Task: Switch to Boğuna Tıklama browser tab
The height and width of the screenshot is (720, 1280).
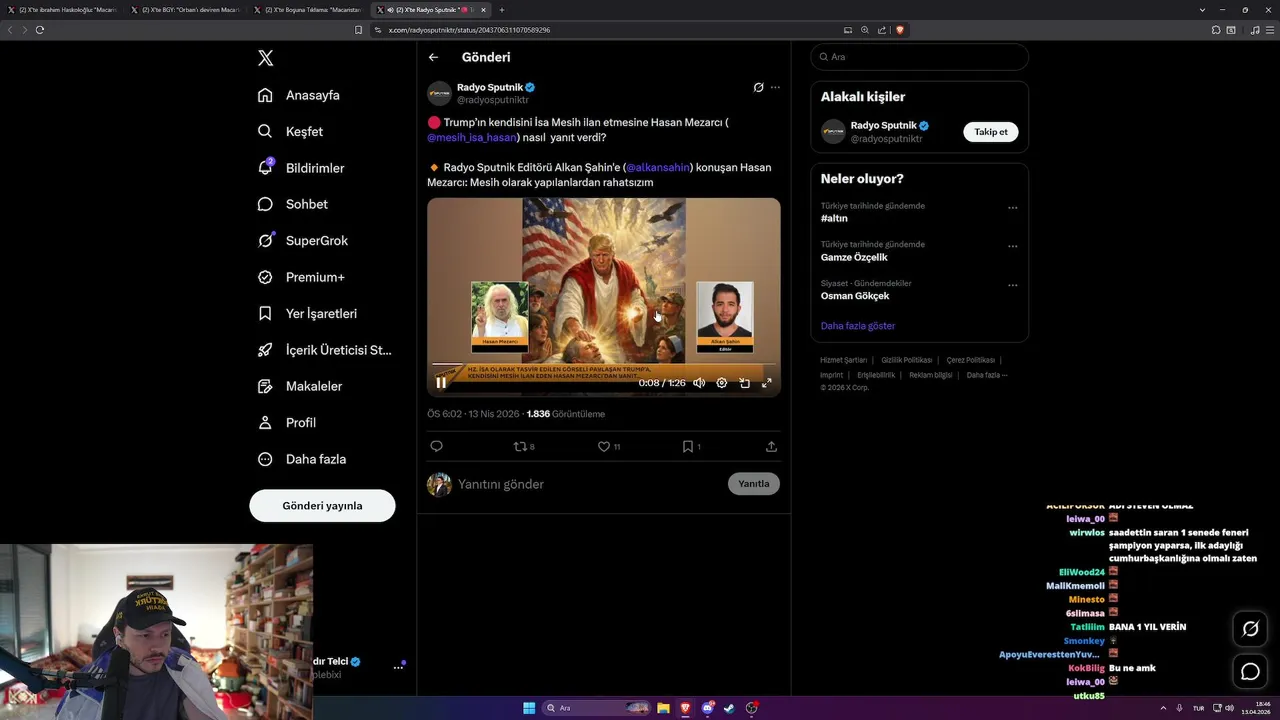Action: [x=308, y=9]
